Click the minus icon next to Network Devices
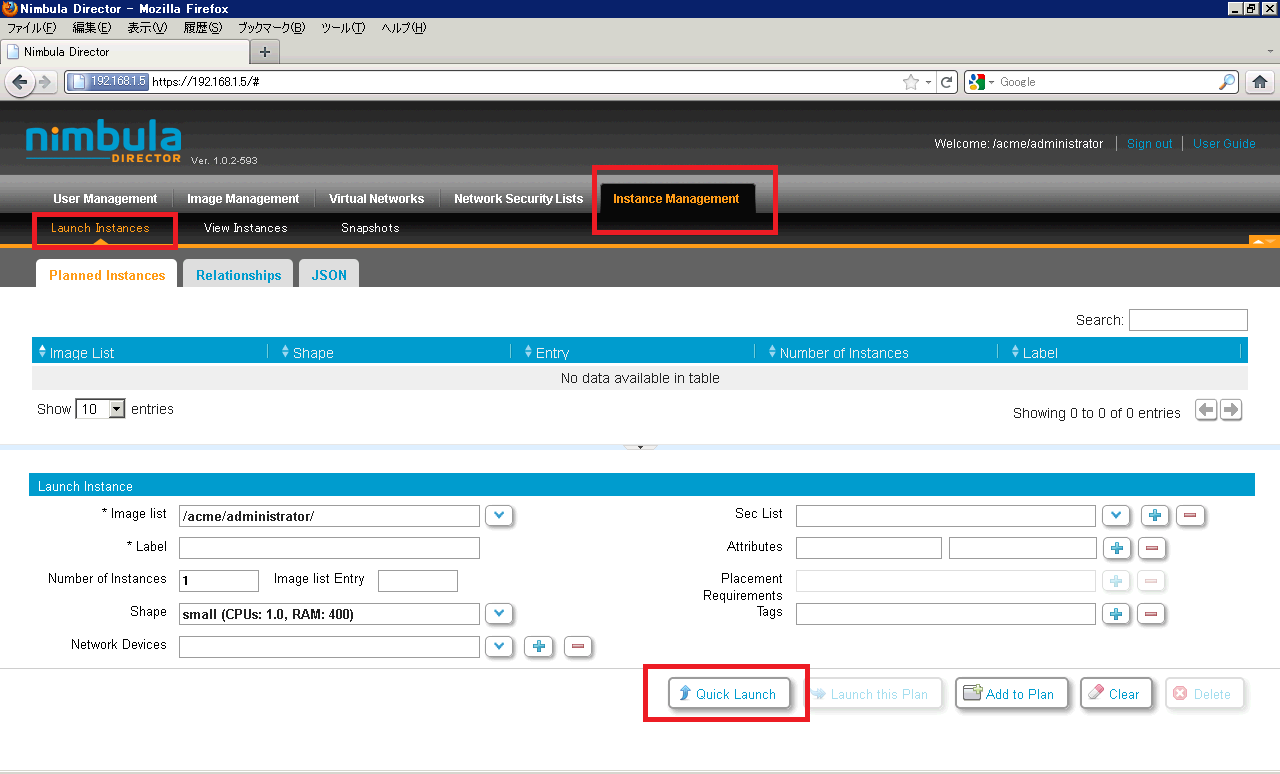Screen dimensions: 1280x774 (x=578, y=647)
